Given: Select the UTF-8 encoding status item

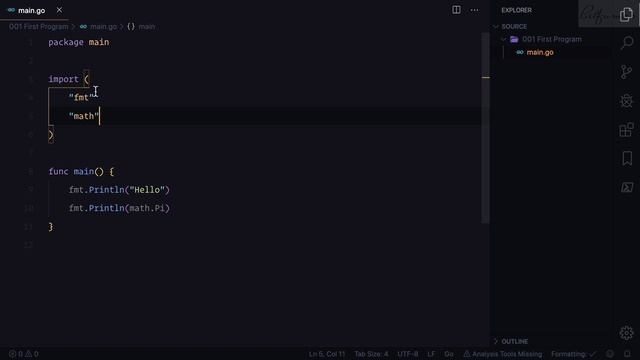Looking at the screenshot, I should [x=408, y=354].
